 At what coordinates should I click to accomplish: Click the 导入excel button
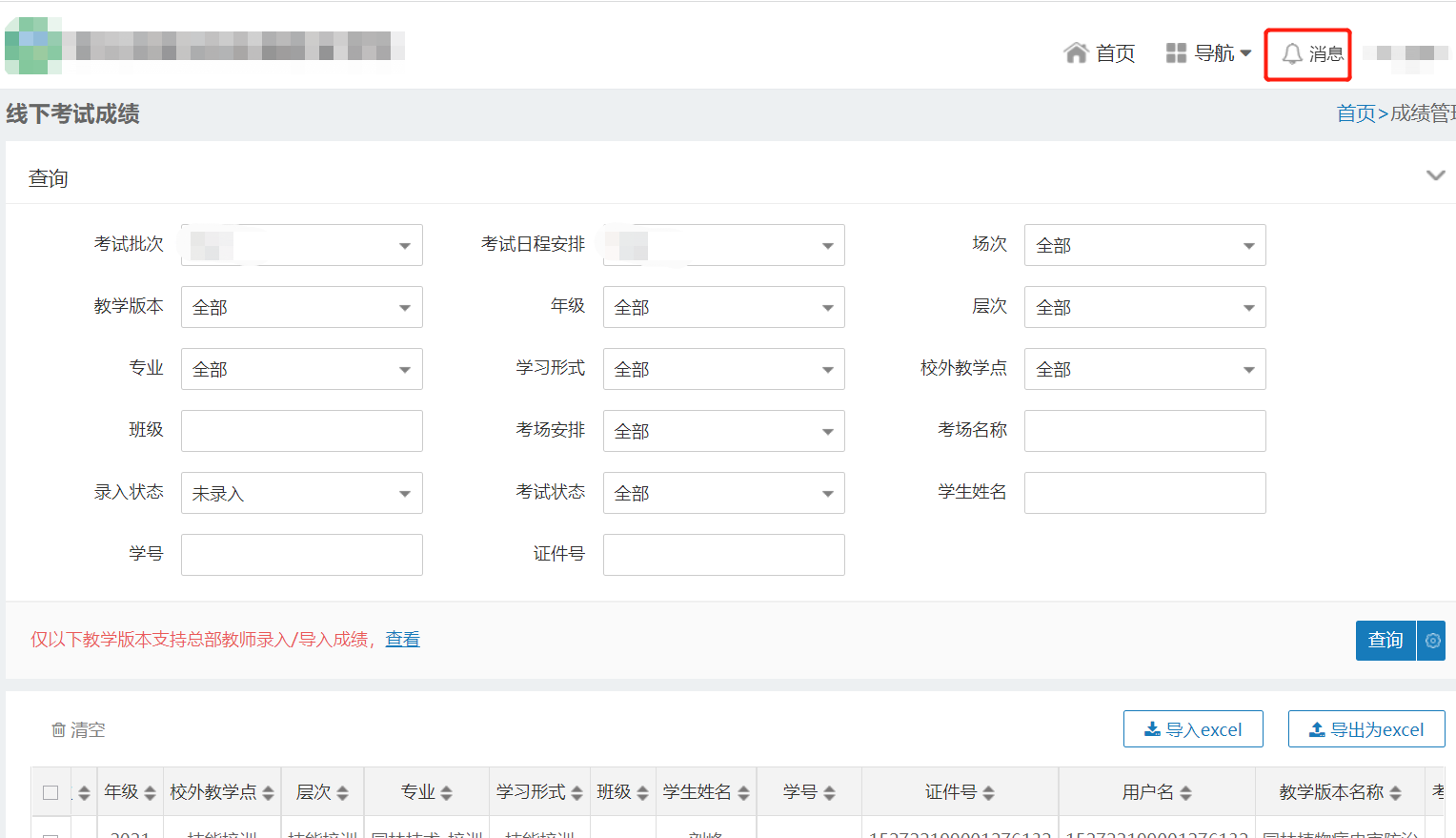coord(1193,729)
